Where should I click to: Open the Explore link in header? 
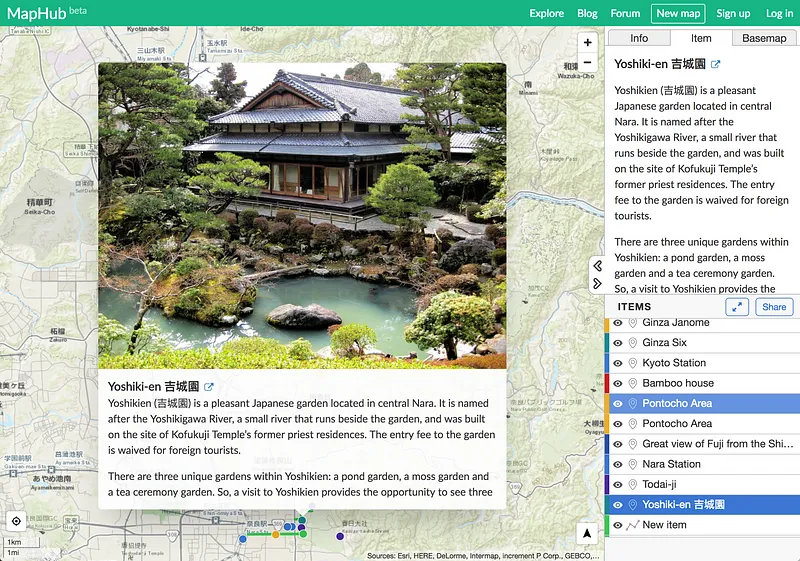(547, 13)
